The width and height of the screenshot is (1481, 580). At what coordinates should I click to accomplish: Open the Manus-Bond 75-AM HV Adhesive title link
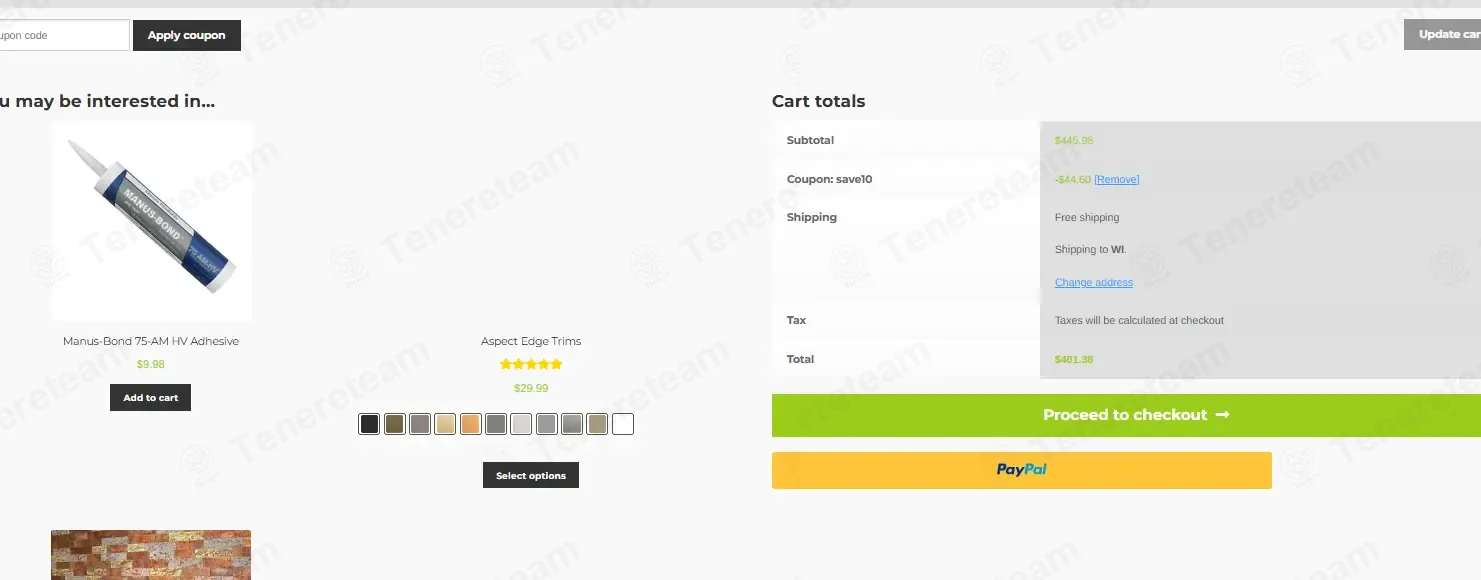tap(151, 341)
